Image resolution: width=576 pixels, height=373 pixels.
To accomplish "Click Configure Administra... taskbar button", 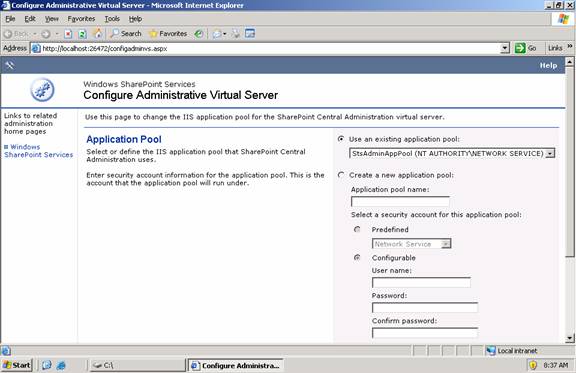I will coord(235,365).
